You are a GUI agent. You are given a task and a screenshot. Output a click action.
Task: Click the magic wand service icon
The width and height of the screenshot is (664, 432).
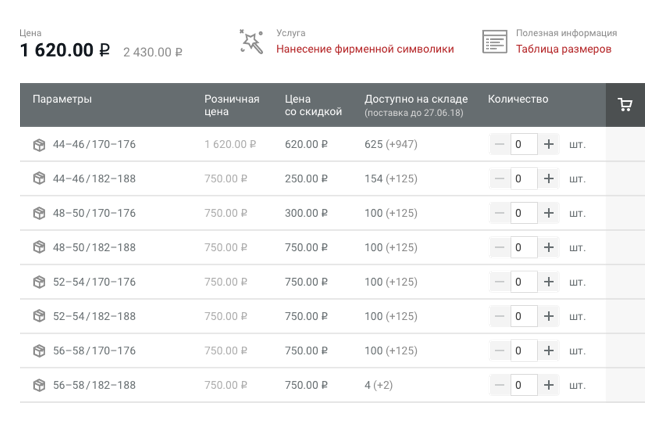[x=252, y=42]
